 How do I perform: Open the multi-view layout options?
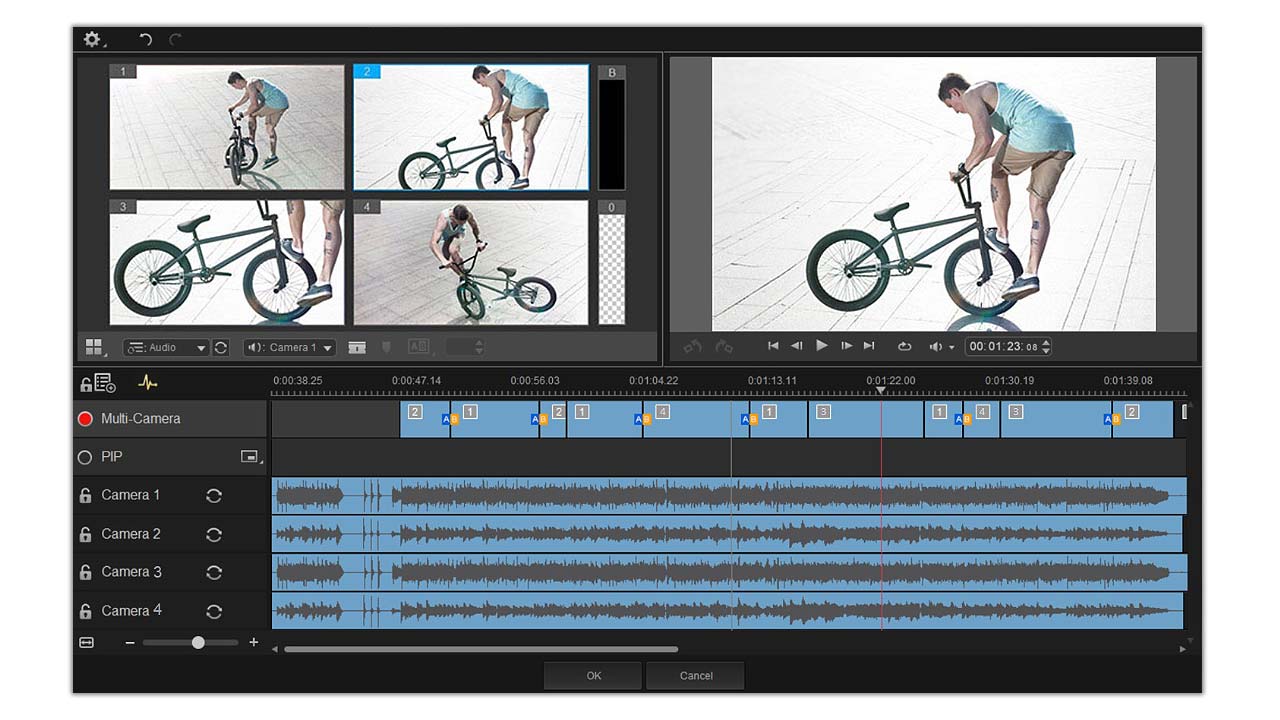pos(95,347)
